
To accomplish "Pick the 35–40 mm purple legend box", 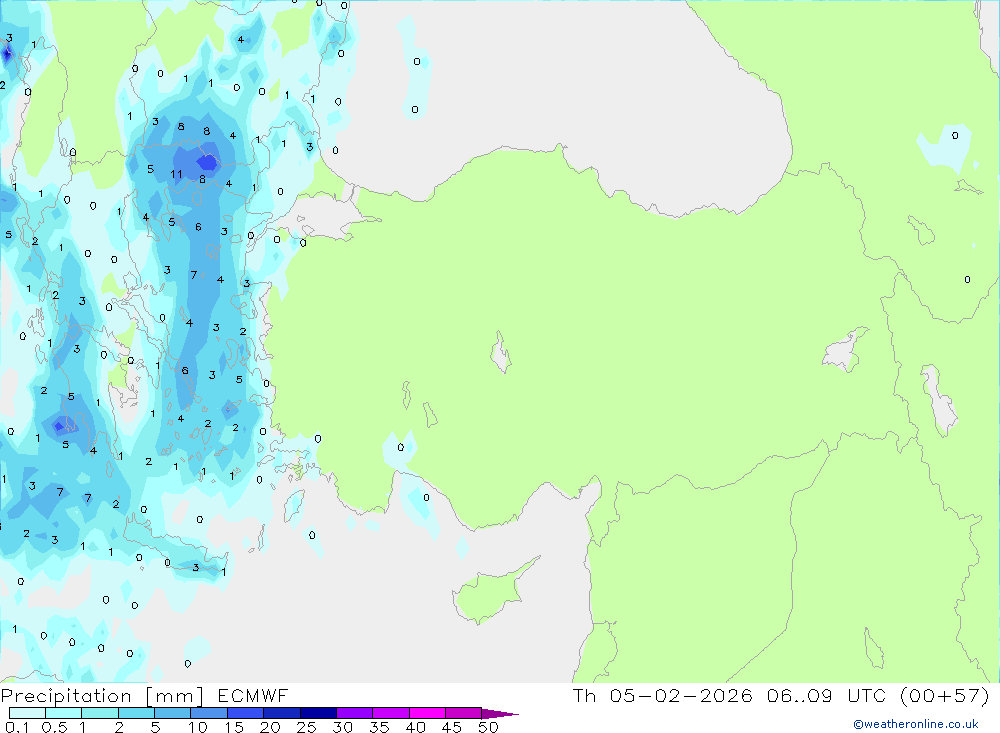I will point(390,713).
